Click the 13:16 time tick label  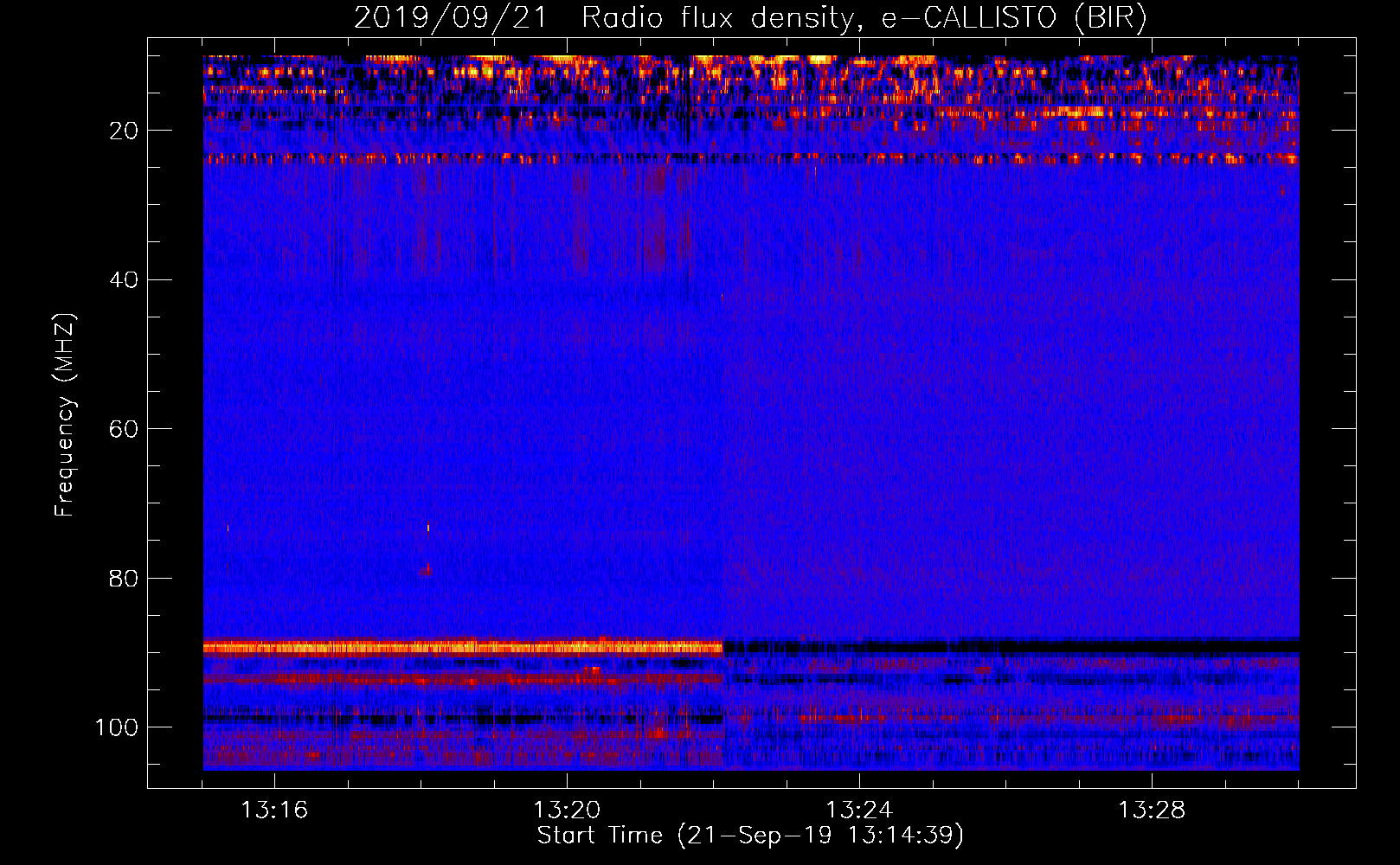tap(274, 811)
